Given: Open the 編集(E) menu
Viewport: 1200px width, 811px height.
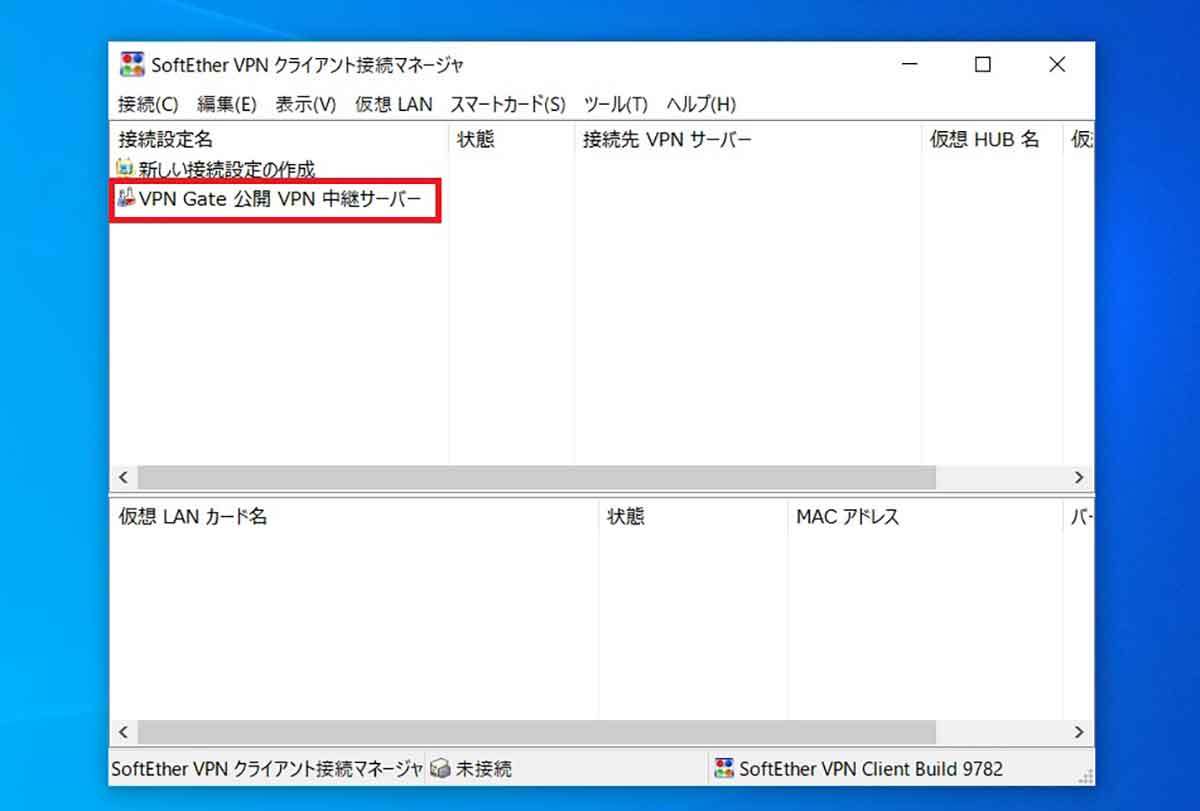Looking at the screenshot, I should [227, 104].
